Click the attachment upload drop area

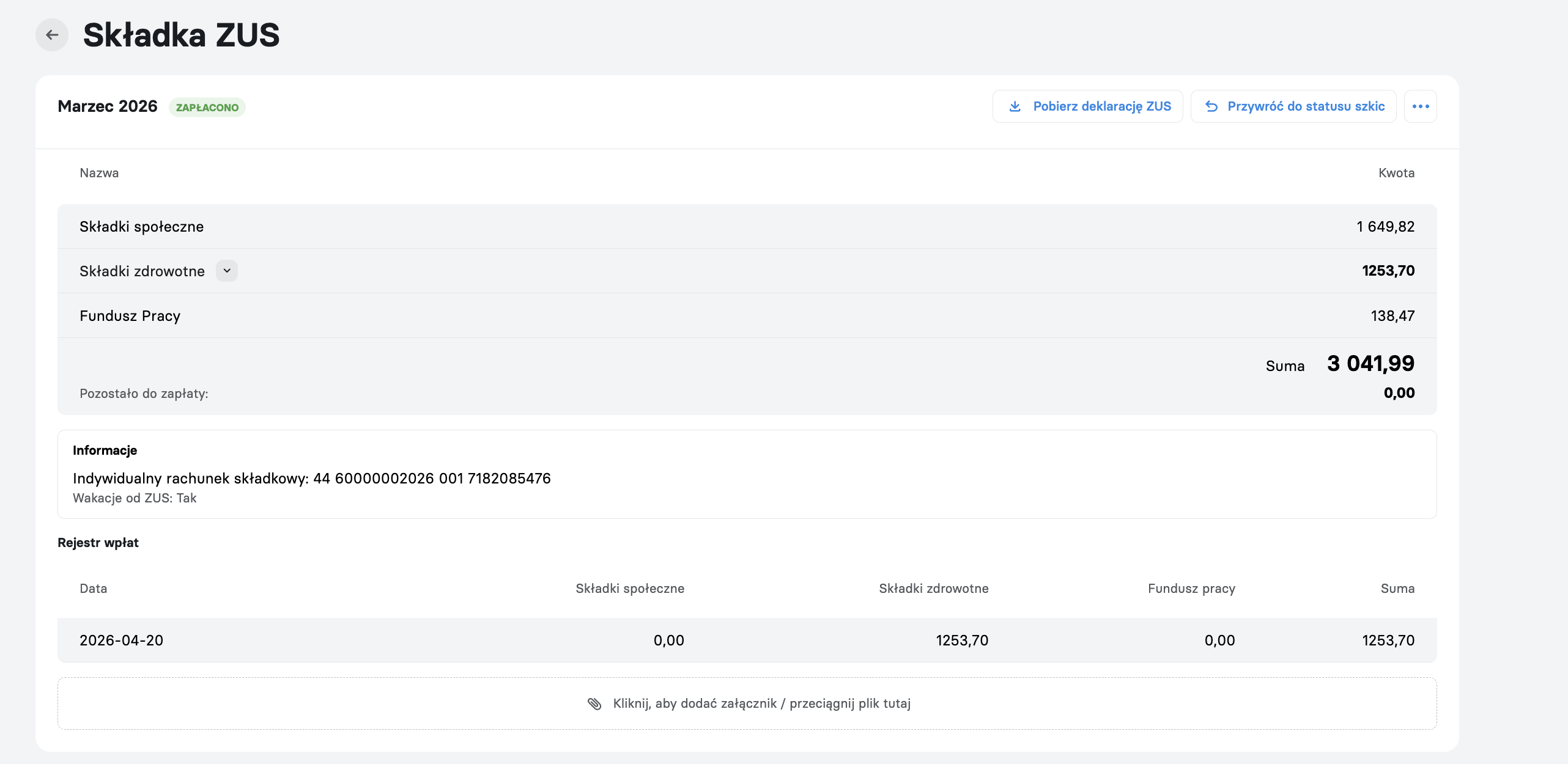[x=747, y=703]
